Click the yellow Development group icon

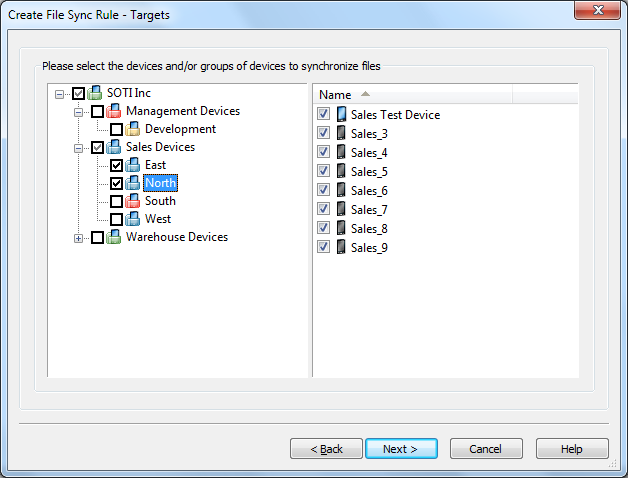tap(133, 129)
